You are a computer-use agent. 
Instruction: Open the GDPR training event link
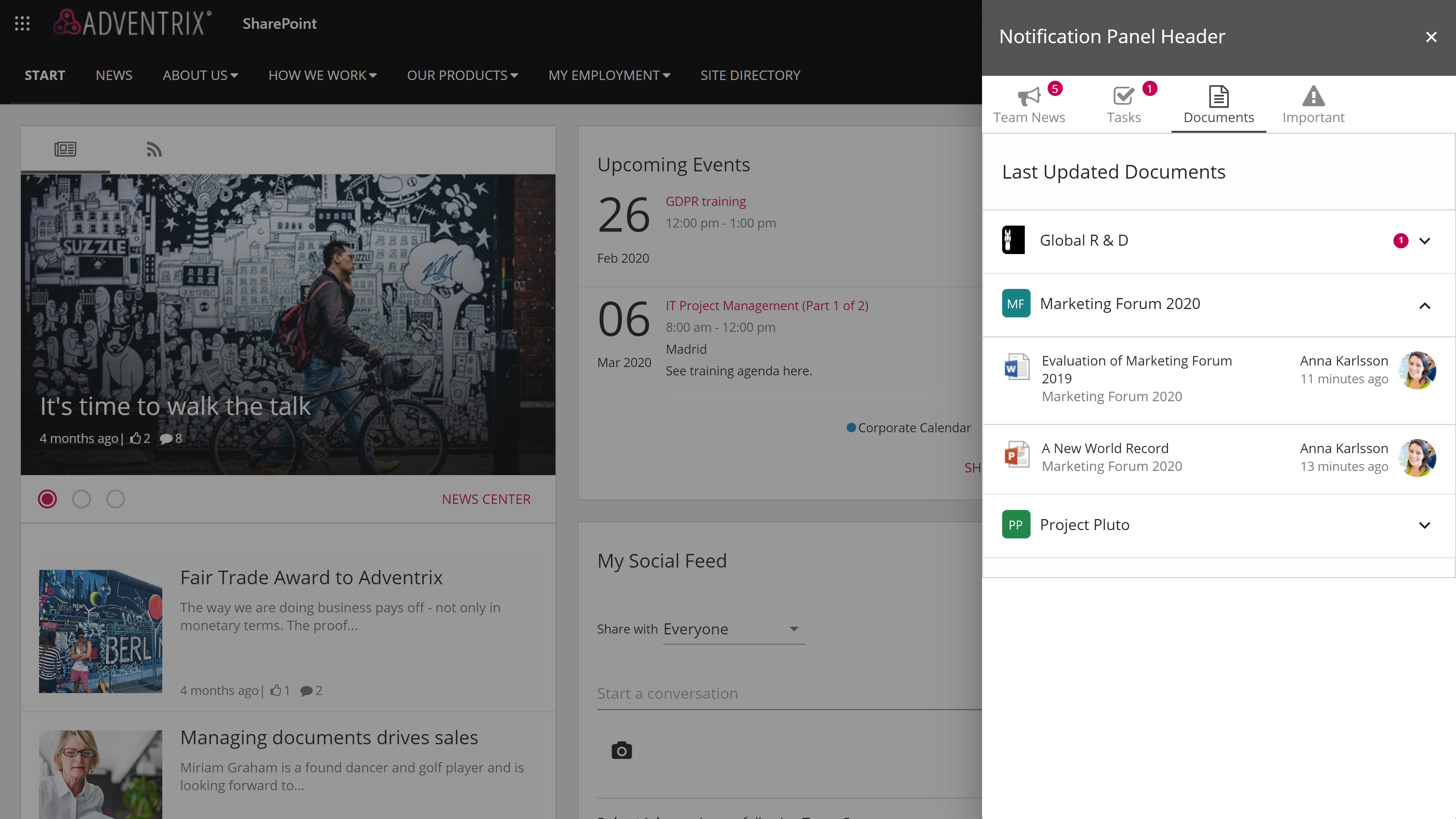705,201
